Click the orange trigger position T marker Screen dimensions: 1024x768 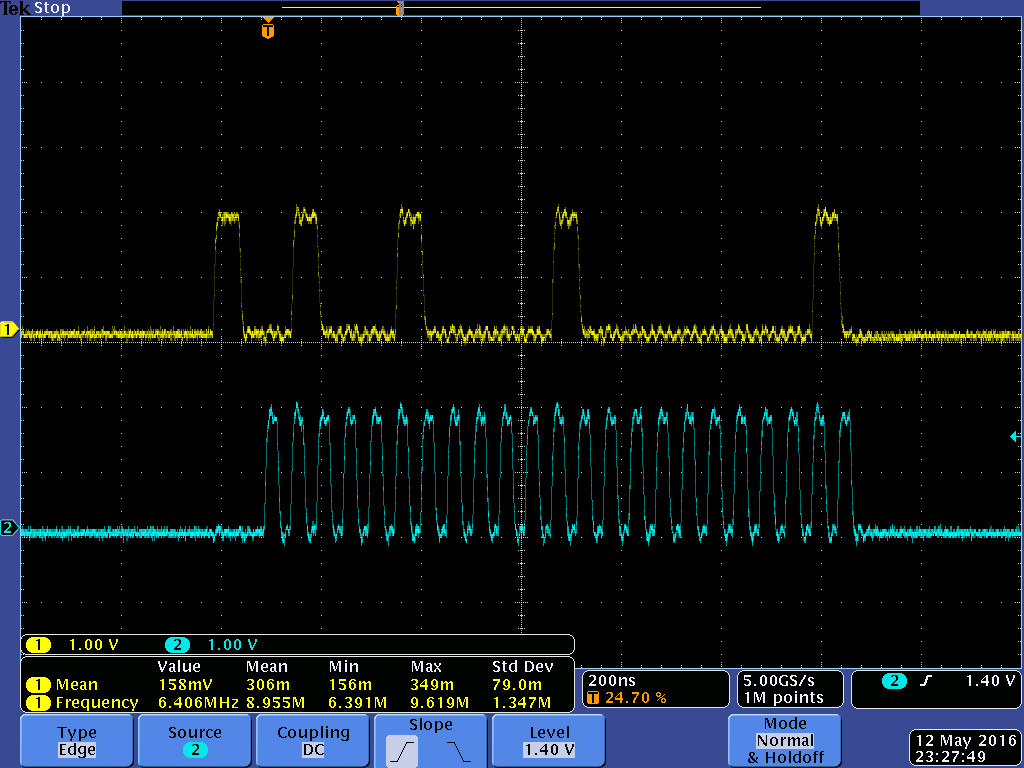click(x=267, y=30)
